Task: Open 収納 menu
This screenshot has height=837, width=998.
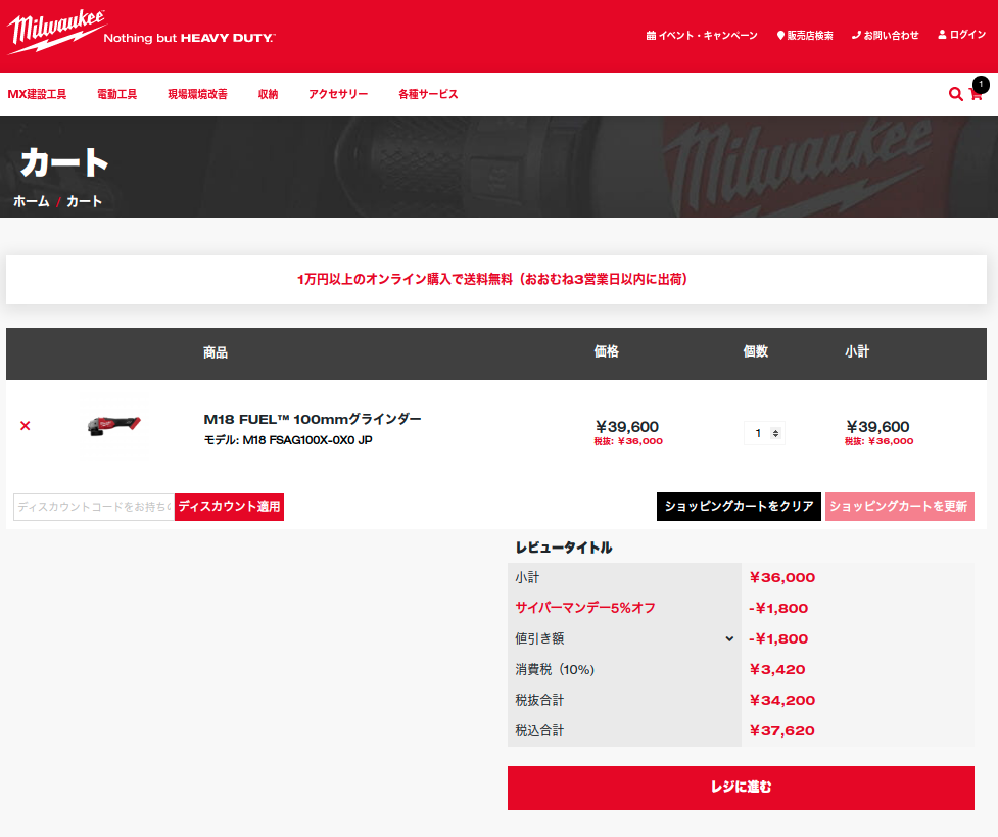Action: [268, 94]
